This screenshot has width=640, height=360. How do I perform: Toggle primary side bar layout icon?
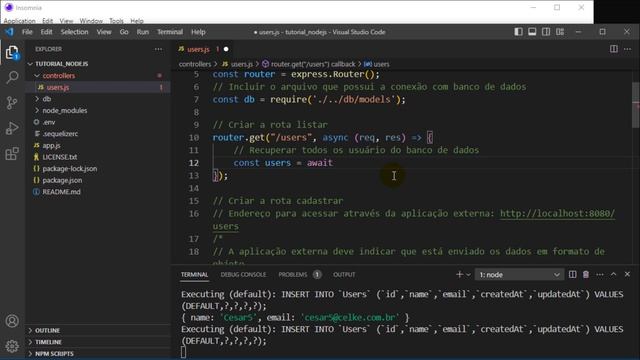[x=518, y=32]
